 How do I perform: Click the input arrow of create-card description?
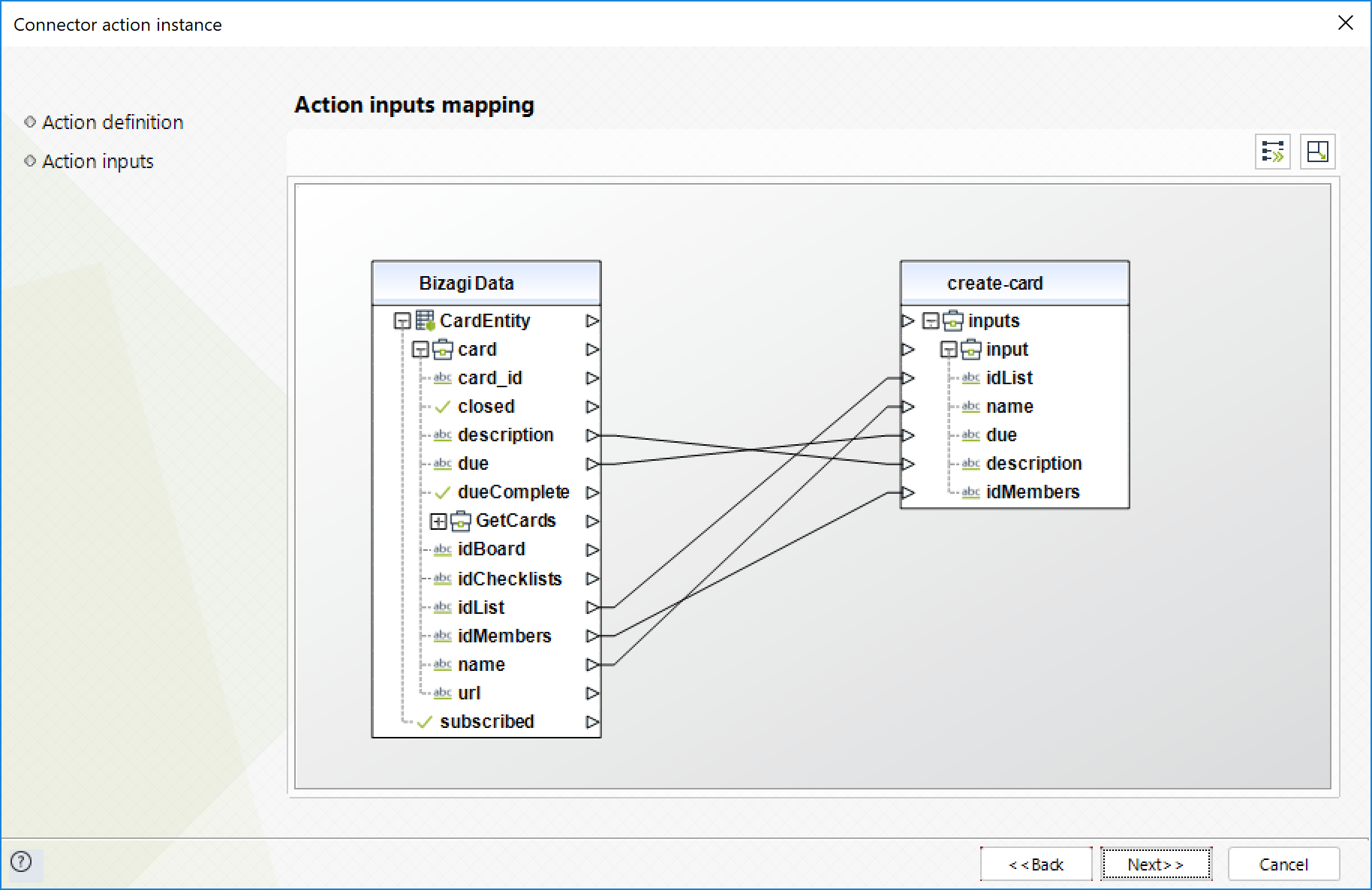click(x=908, y=463)
